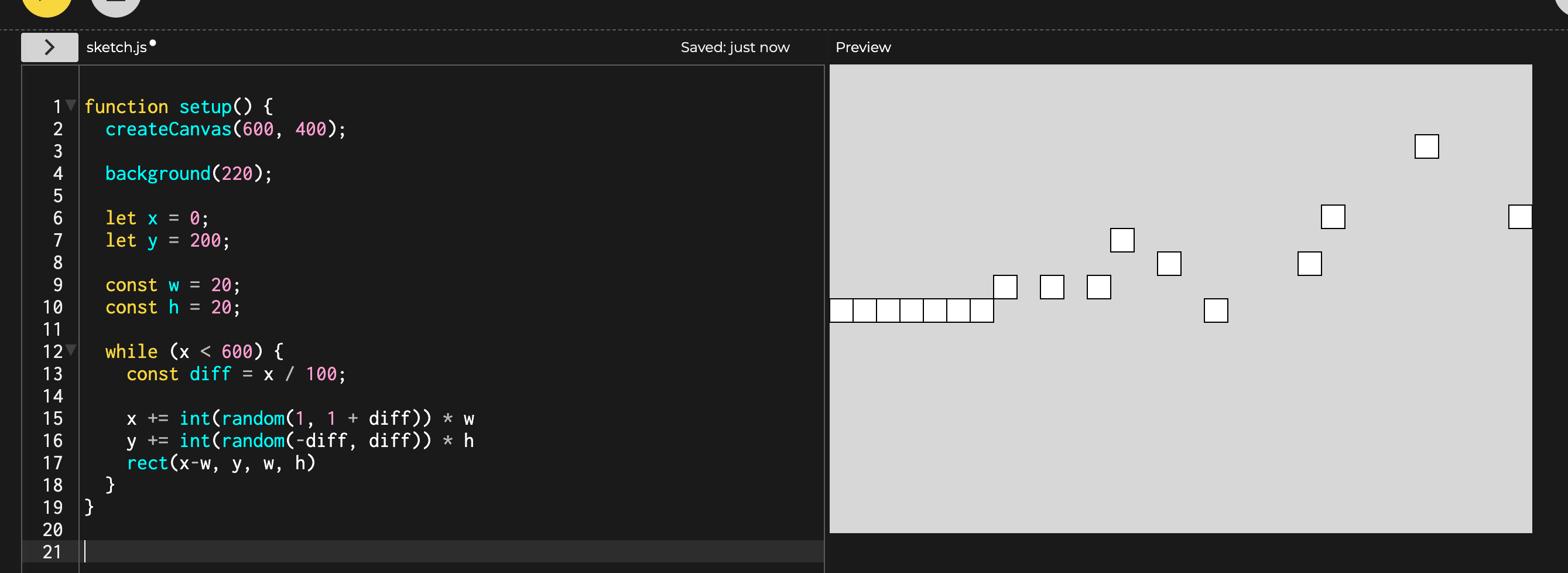Click the 'const diff' declaration on line 13
Image resolution: width=1568 pixels, height=573 pixels.
[x=179, y=374]
